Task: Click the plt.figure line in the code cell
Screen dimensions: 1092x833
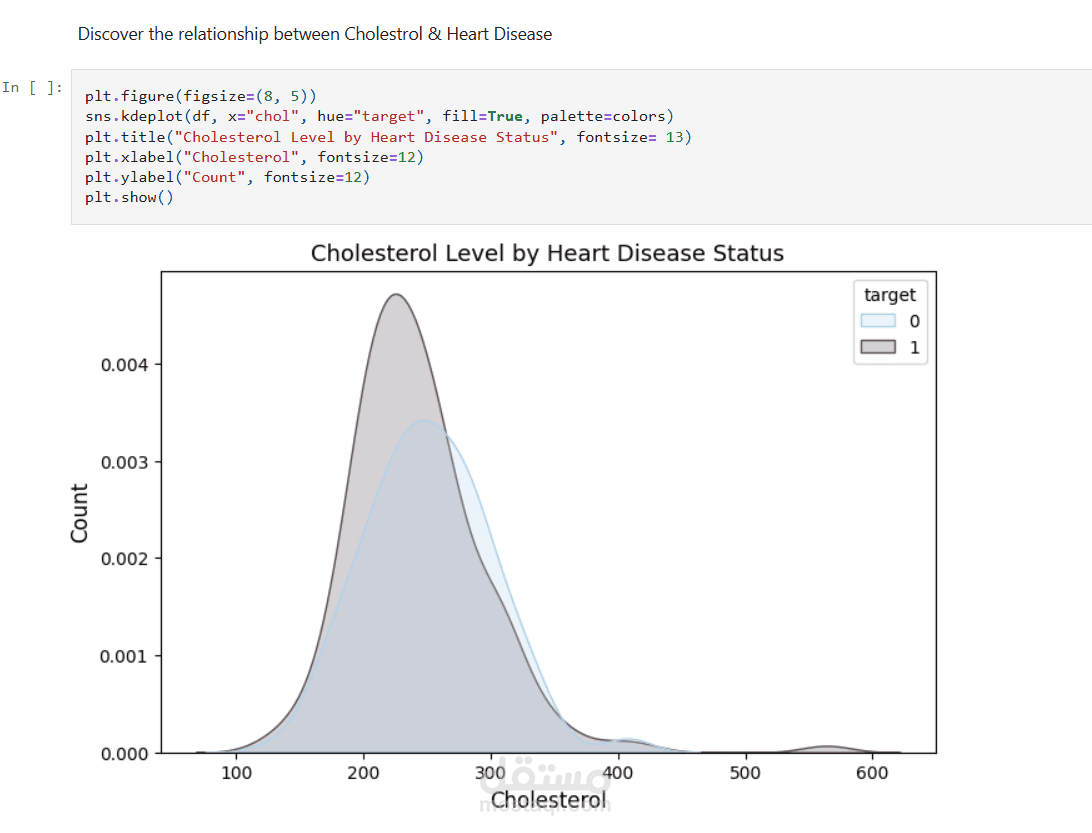Action: 200,97
